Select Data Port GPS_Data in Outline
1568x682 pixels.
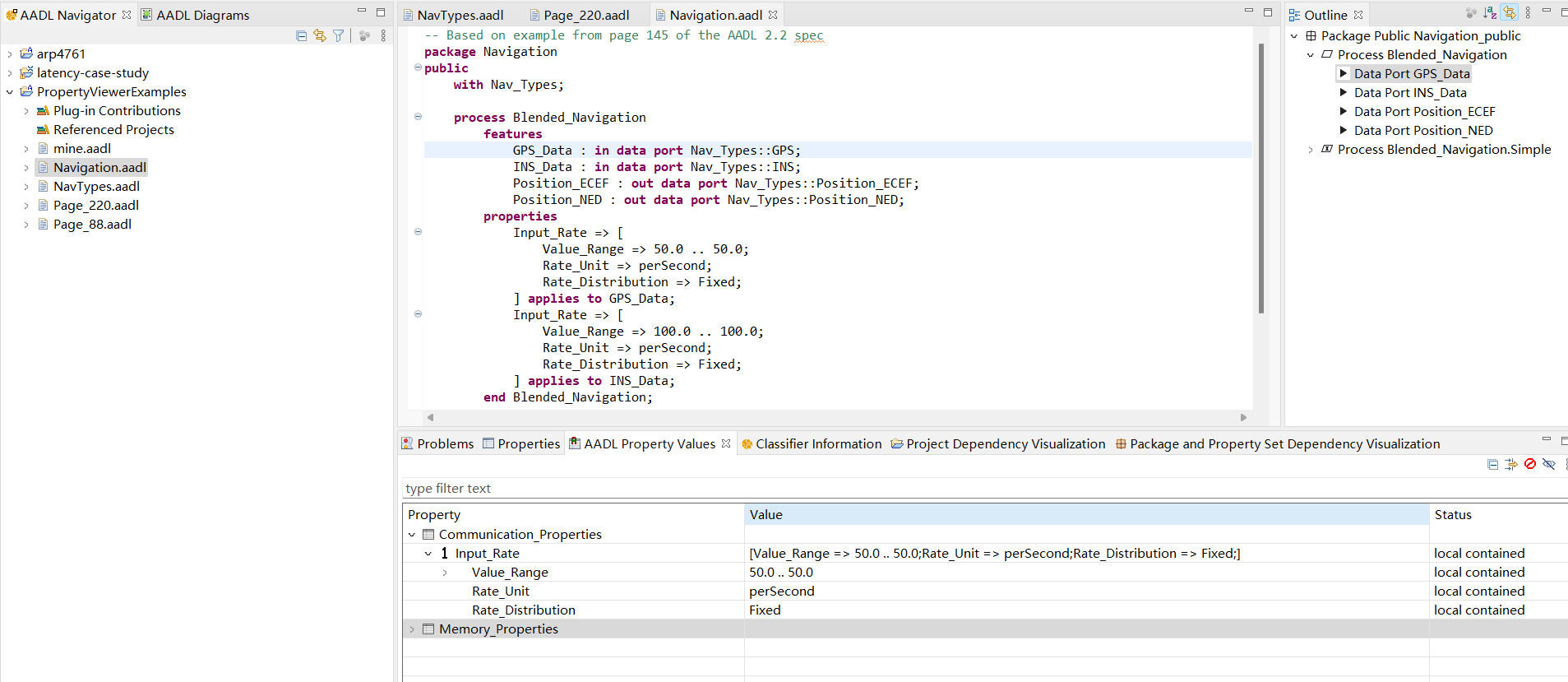[x=1412, y=73]
